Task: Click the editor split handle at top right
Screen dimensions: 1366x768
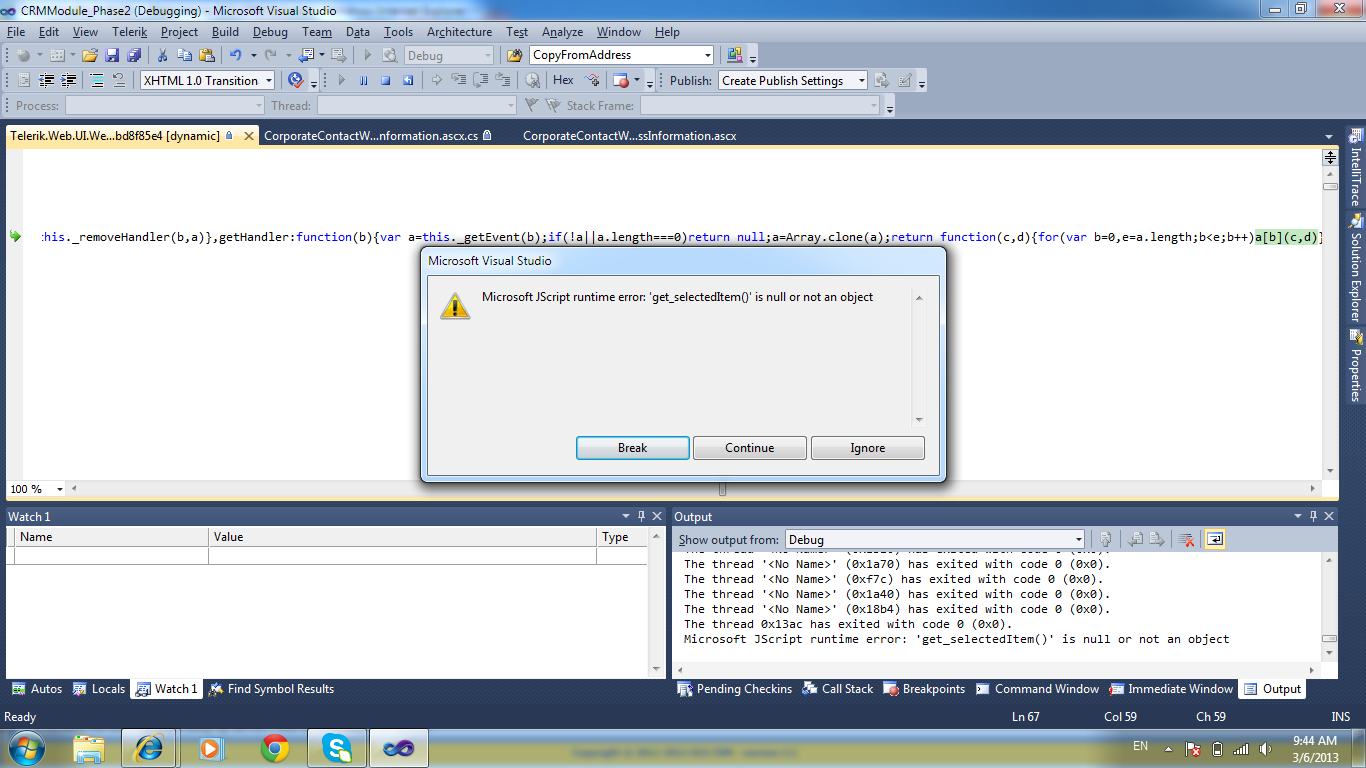Action: (x=1330, y=158)
